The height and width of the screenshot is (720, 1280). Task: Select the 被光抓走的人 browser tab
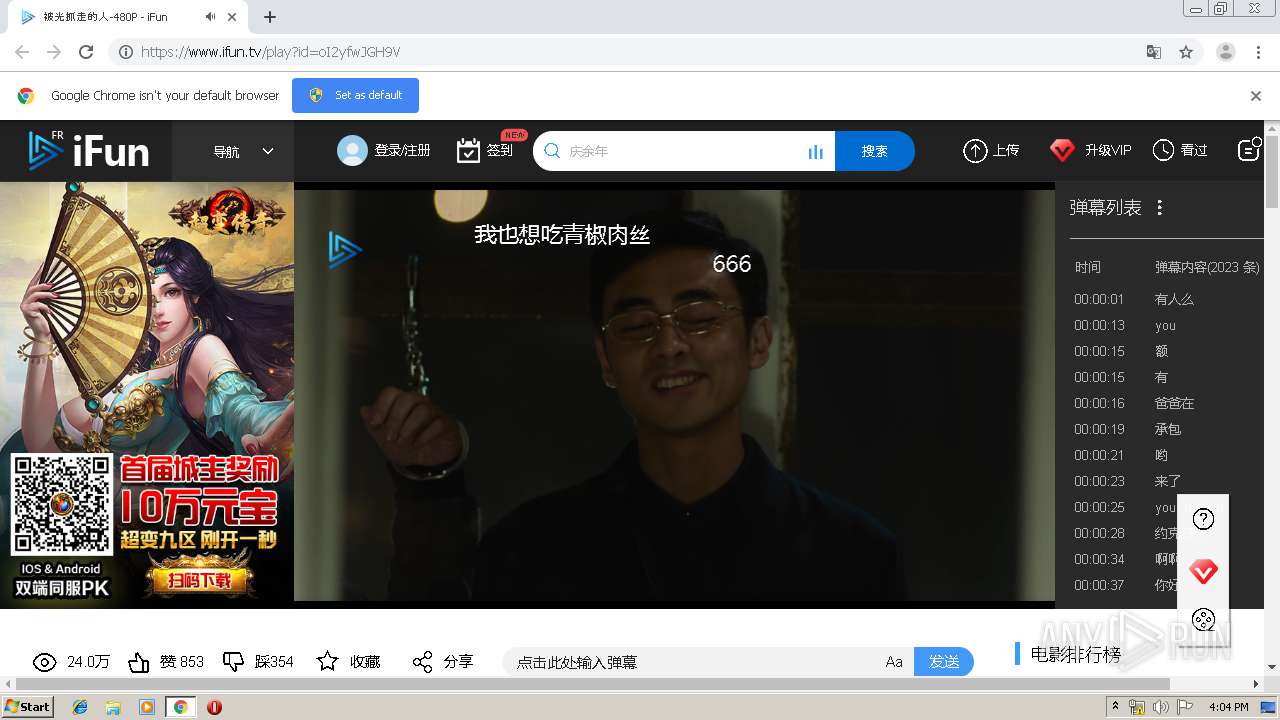click(128, 17)
